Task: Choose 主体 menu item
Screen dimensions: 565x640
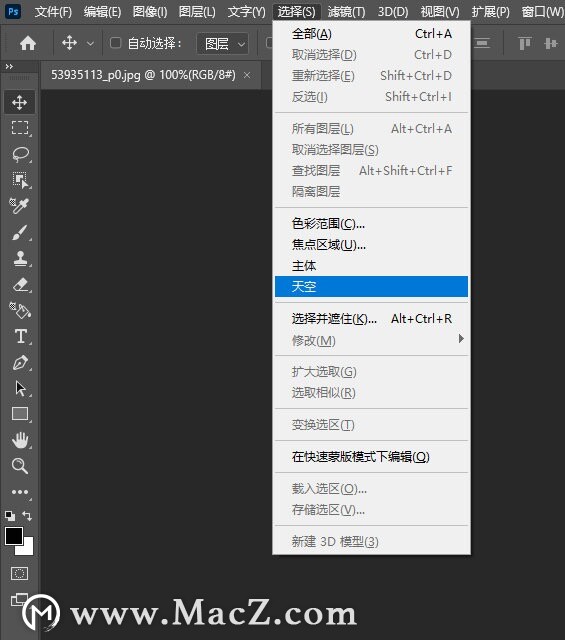Action: click(x=371, y=266)
